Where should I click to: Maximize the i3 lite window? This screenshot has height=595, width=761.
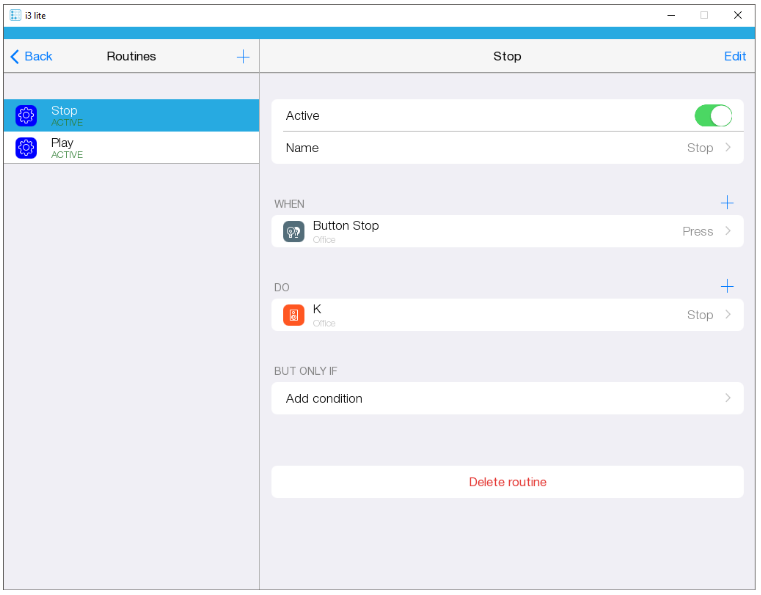[704, 15]
